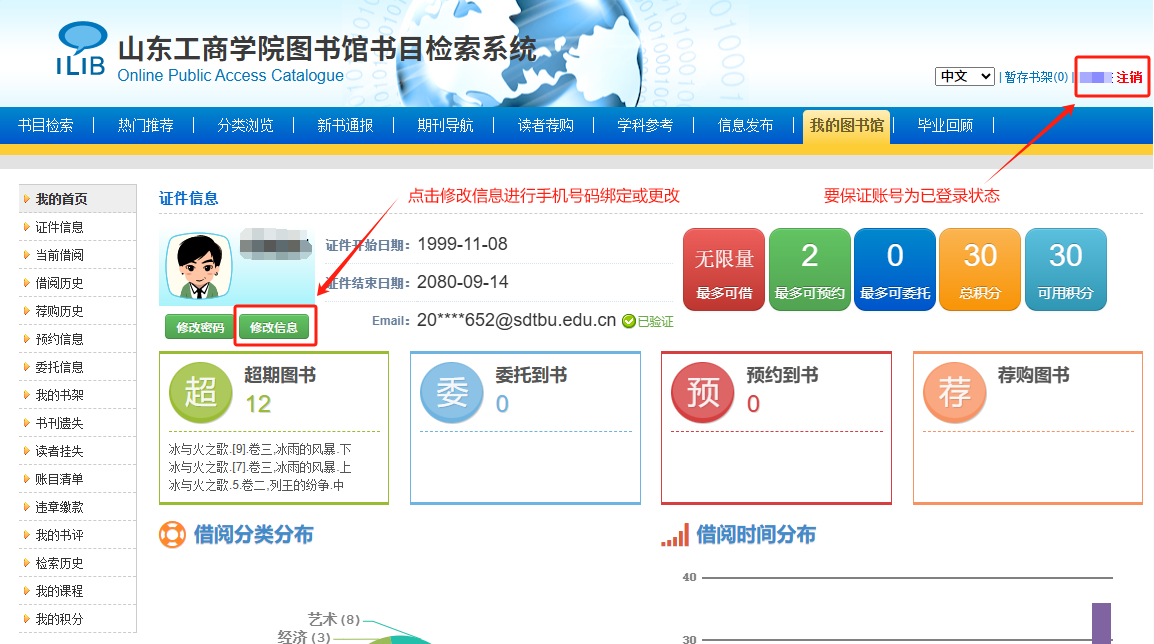Viewport: 1154px width, 644px height.
Task: Click the green 已验证 email check icon
Action: 629,321
